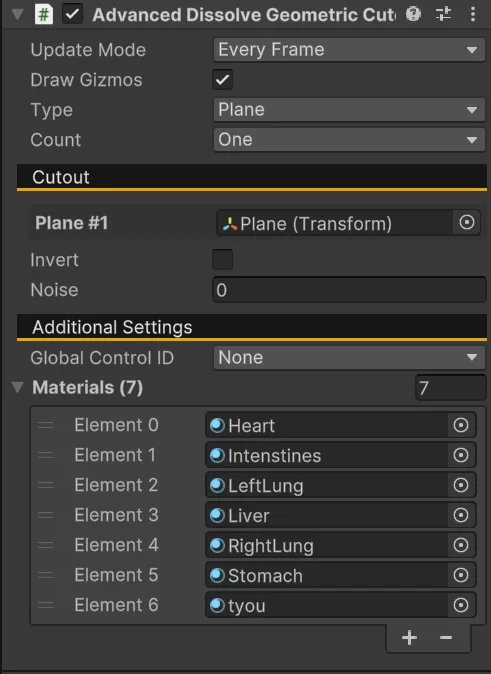This screenshot has height=674, width=491.
Task: Open component presets sliders icon
Action: (443, 14)
